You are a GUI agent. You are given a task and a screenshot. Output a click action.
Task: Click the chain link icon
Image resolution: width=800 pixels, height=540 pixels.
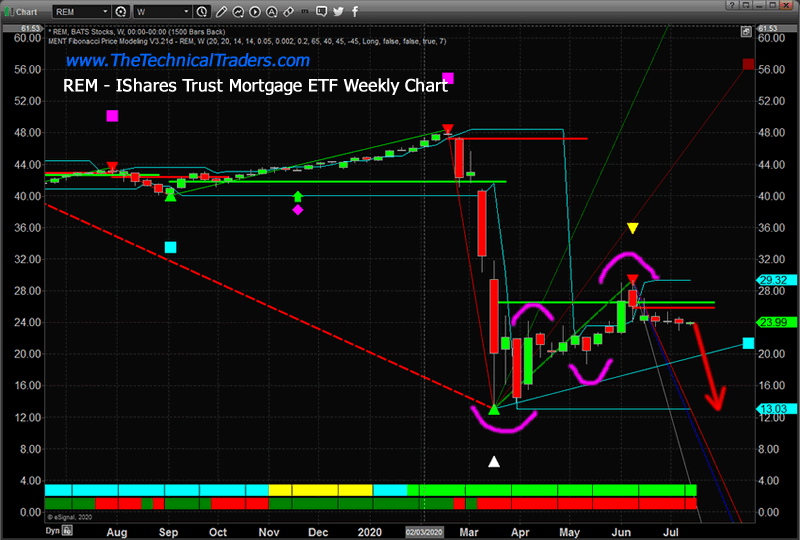point(288,12)
